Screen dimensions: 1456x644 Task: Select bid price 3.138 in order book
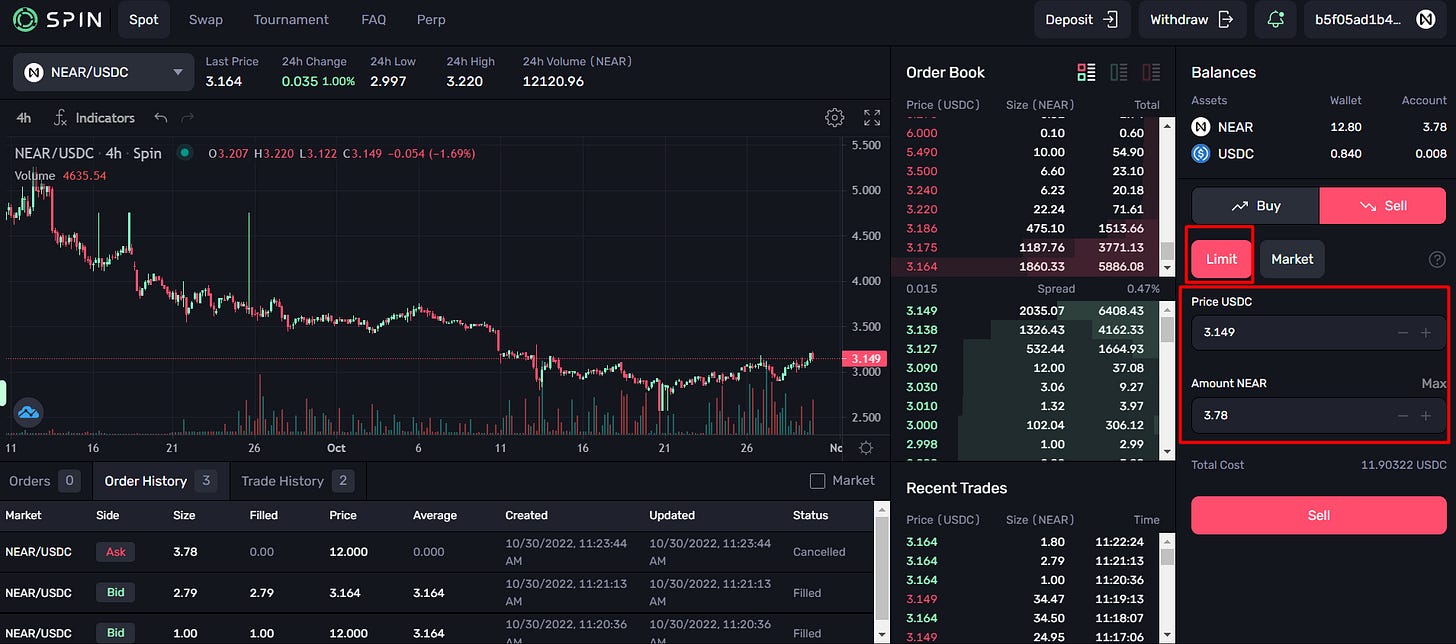[x=921, y=329]
